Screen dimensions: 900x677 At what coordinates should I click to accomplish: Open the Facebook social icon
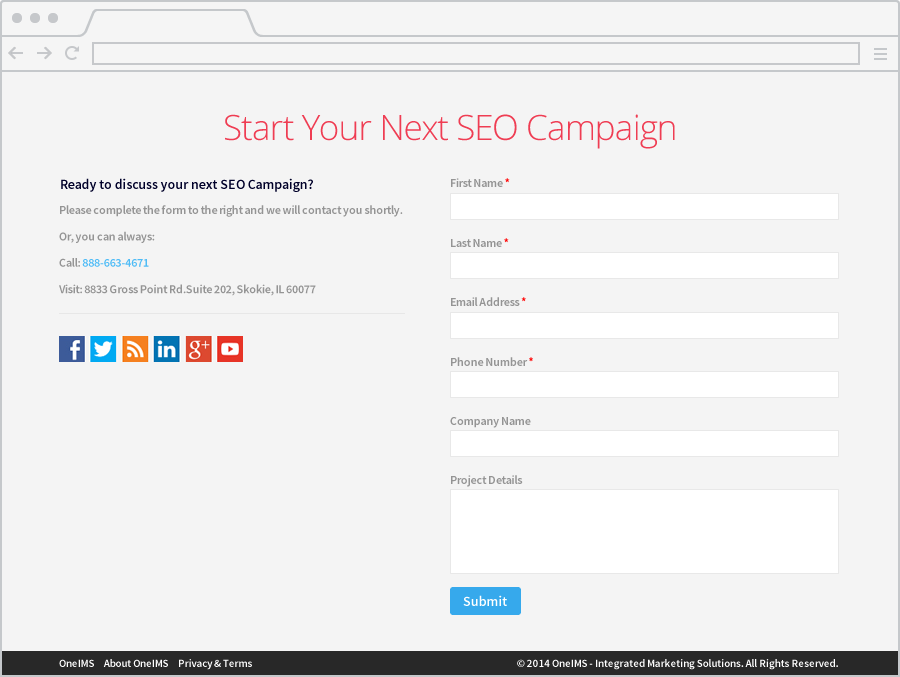tap(72, 349)
